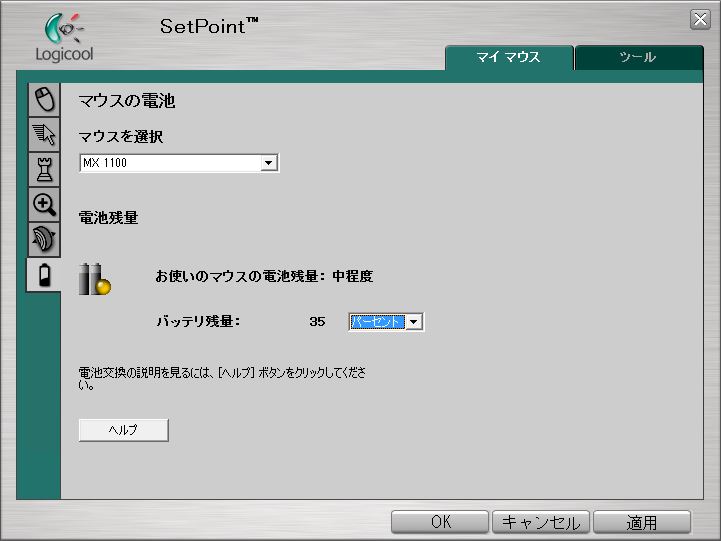Open the pointer movement settings sidebar icon
The image size is (721, 541).
(44, 134)
